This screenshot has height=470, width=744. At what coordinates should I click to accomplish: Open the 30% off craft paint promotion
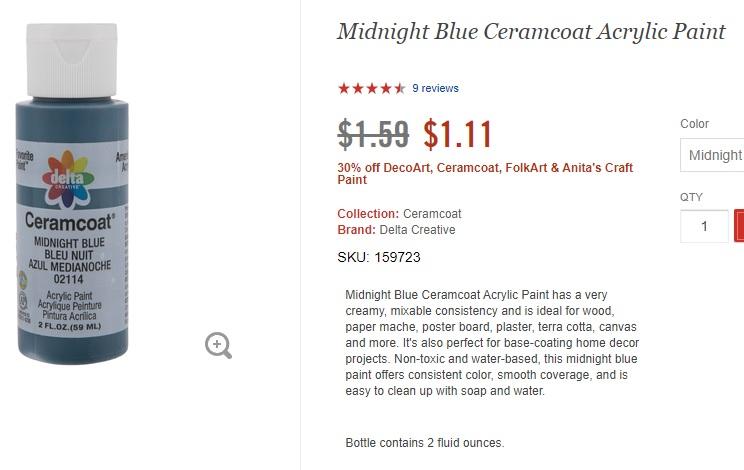485,174
